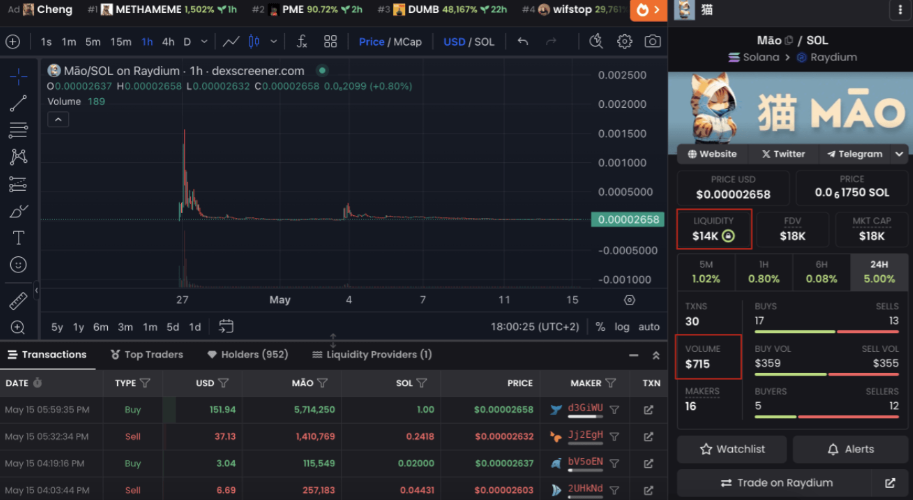Viewport: 913px width, 500px height.
Task: Open the trending flame button
Action: pyautogui.click(x=649, y=10)
